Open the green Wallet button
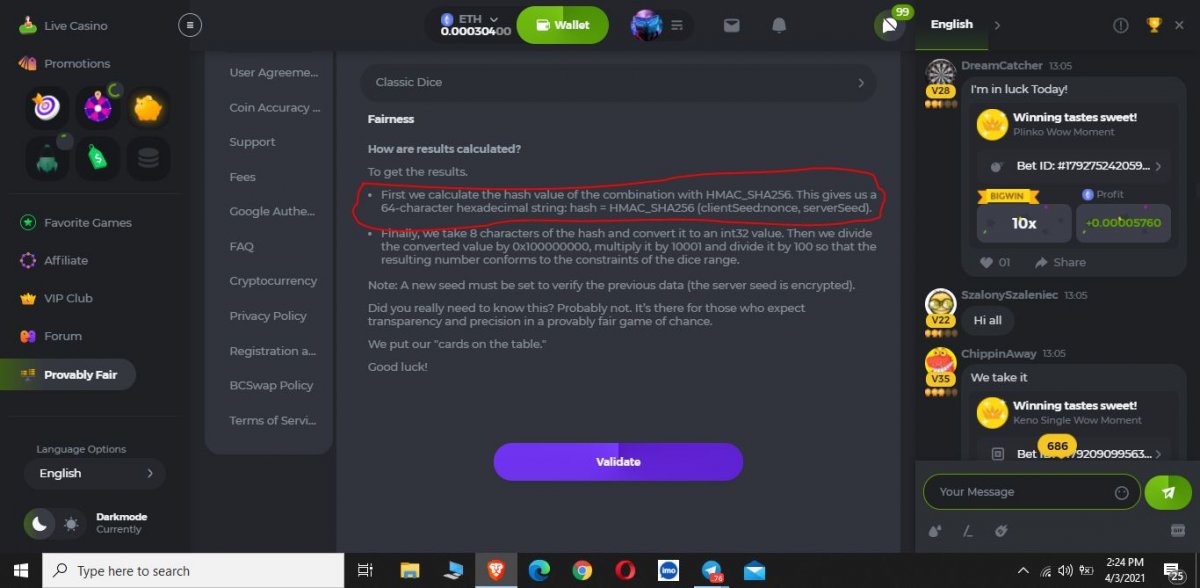The height and width of the screenshot is (588, 1200). coord(563,25)
